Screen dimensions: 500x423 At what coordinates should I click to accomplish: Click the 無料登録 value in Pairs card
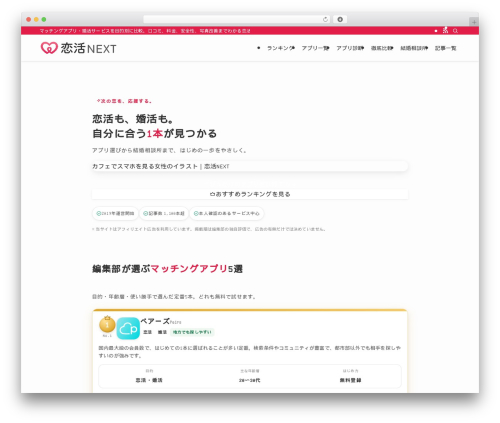click(x=350, y=380)
